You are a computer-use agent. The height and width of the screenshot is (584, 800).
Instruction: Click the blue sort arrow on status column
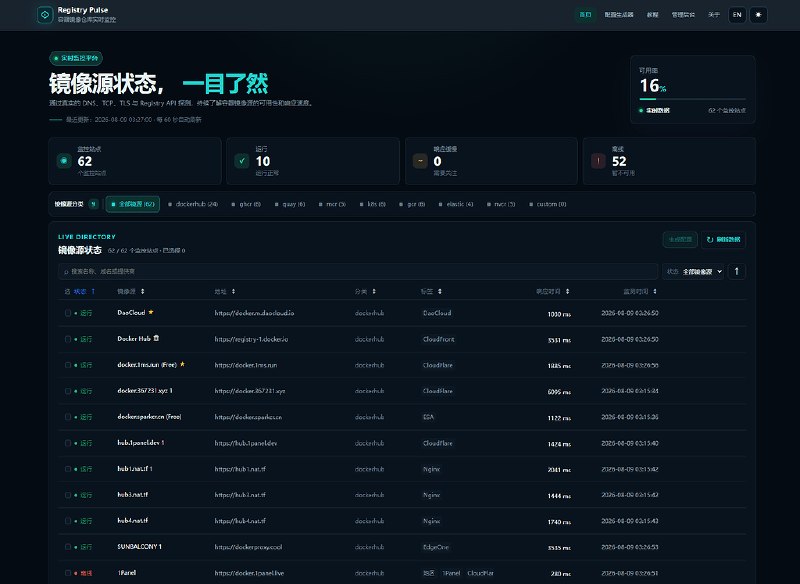pos(93,291)
